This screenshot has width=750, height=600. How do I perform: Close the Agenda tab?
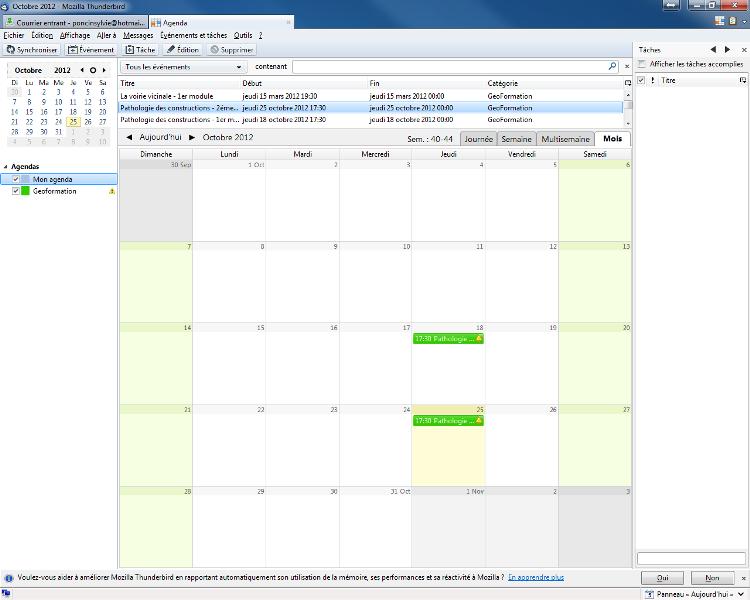(288, 22)
